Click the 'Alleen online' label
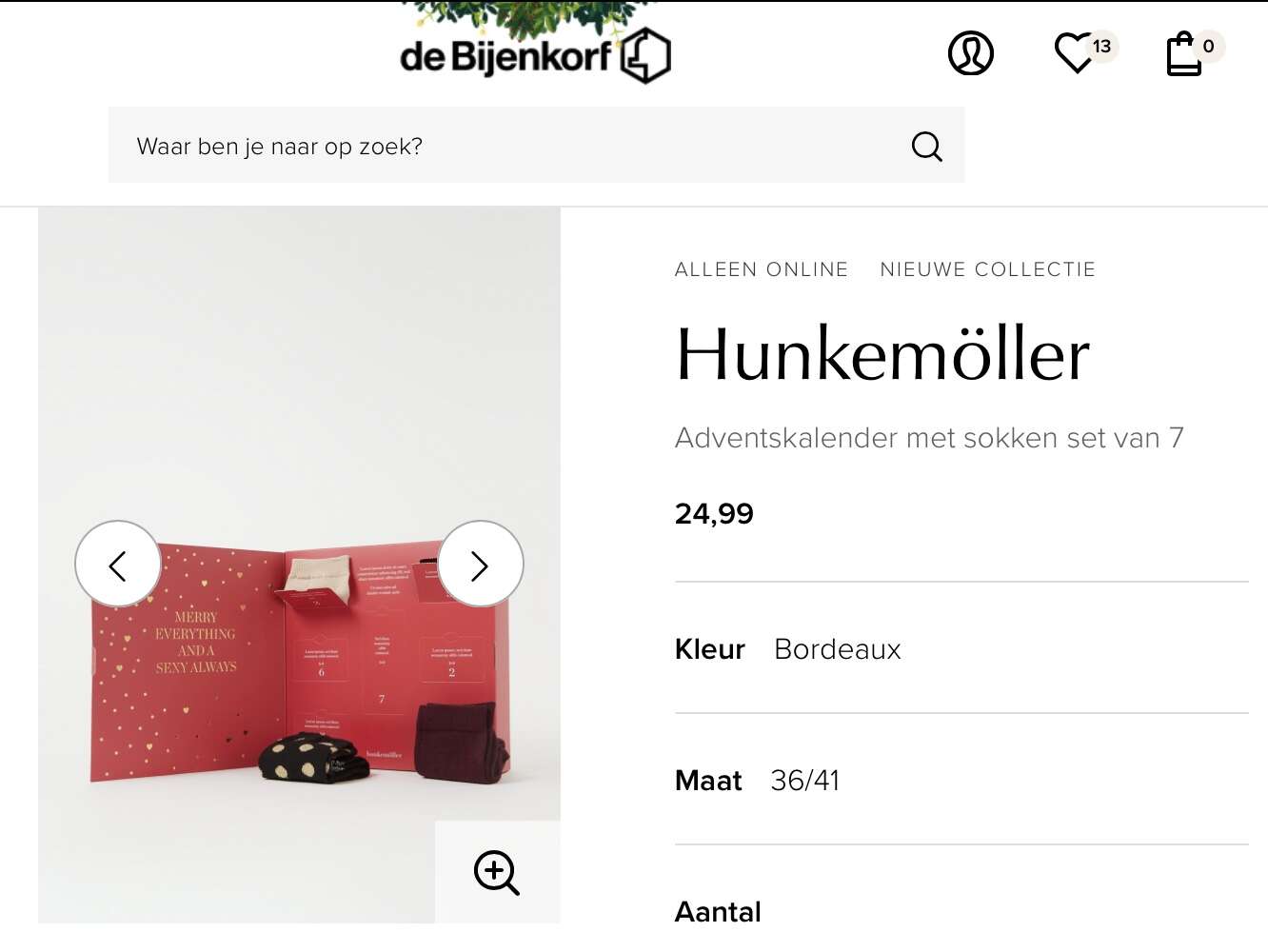The image size is (1268, 952). (761, 269)
